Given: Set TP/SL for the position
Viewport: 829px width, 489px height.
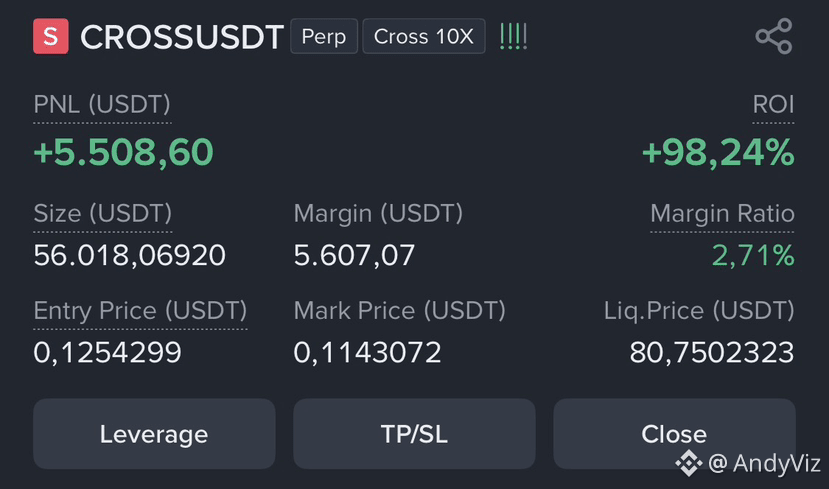Looking at the screenshot, I should pyautogui.click(x=414, y=434).
